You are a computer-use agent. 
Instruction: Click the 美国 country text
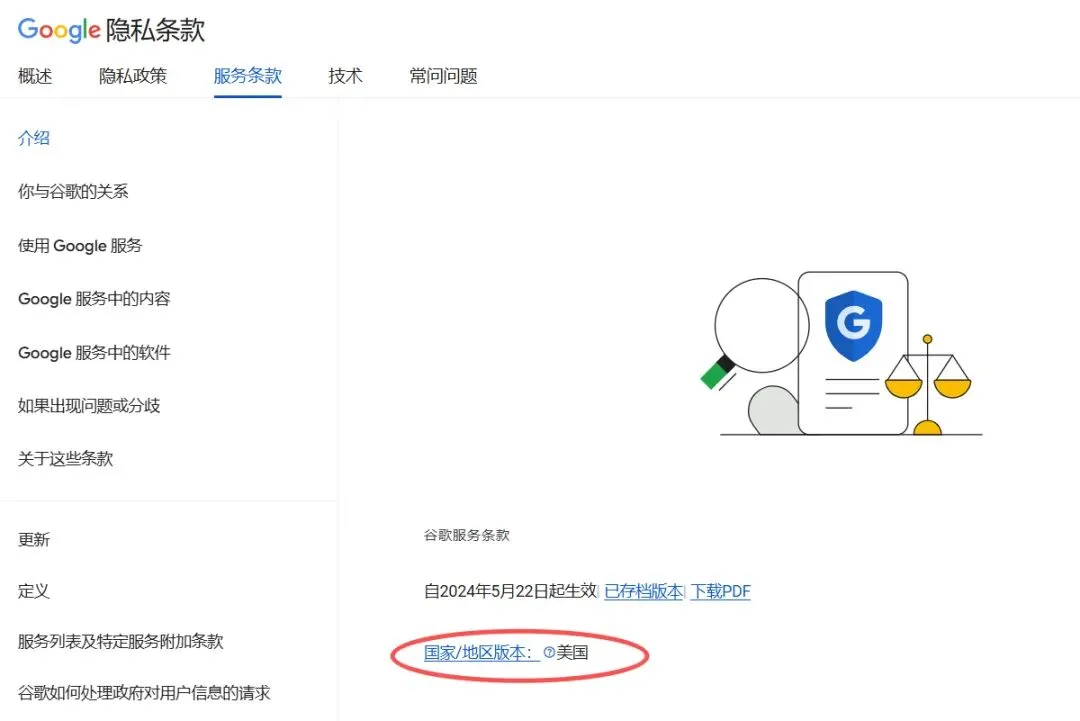pos(572,653)
